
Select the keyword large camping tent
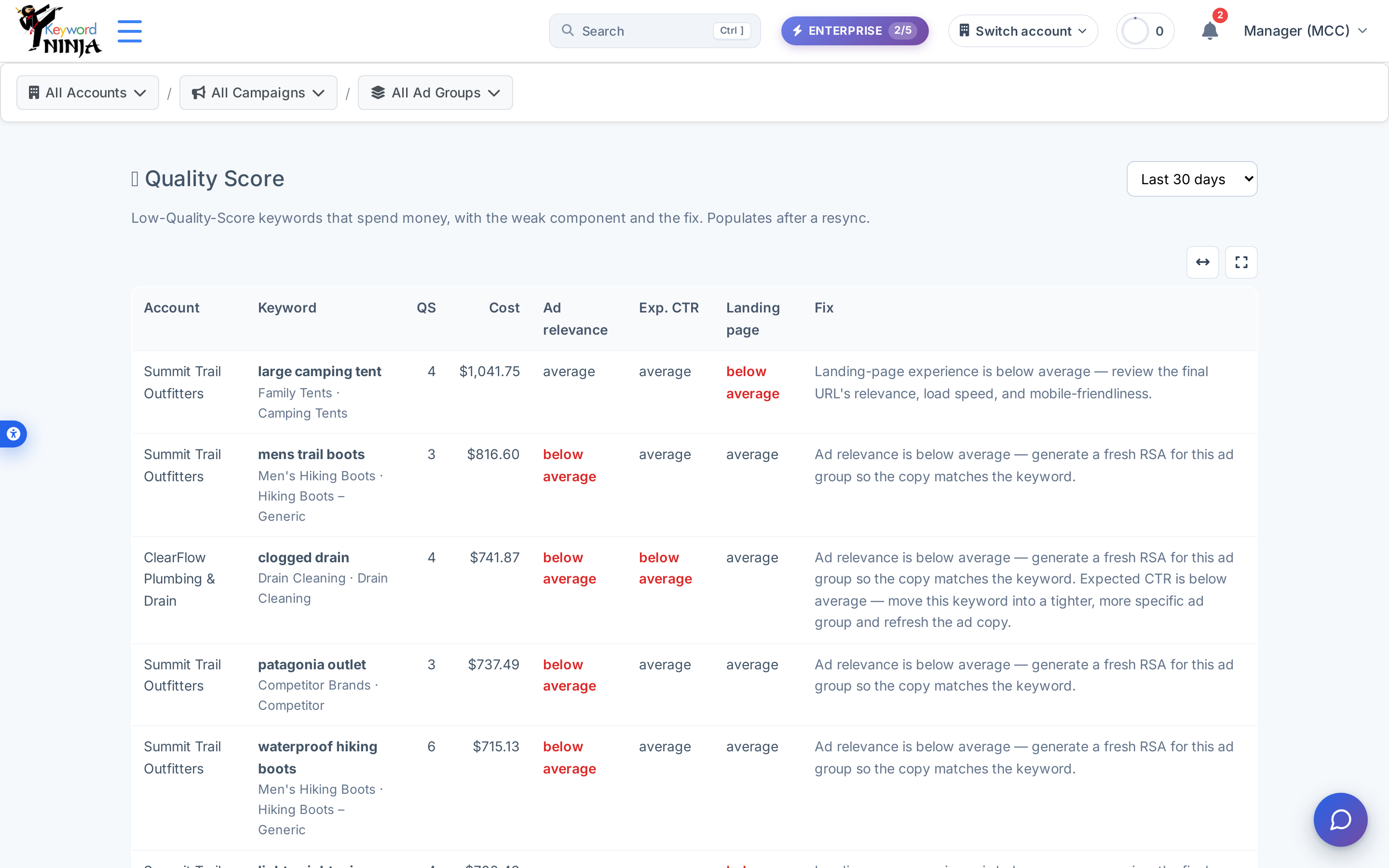(319, 371)
